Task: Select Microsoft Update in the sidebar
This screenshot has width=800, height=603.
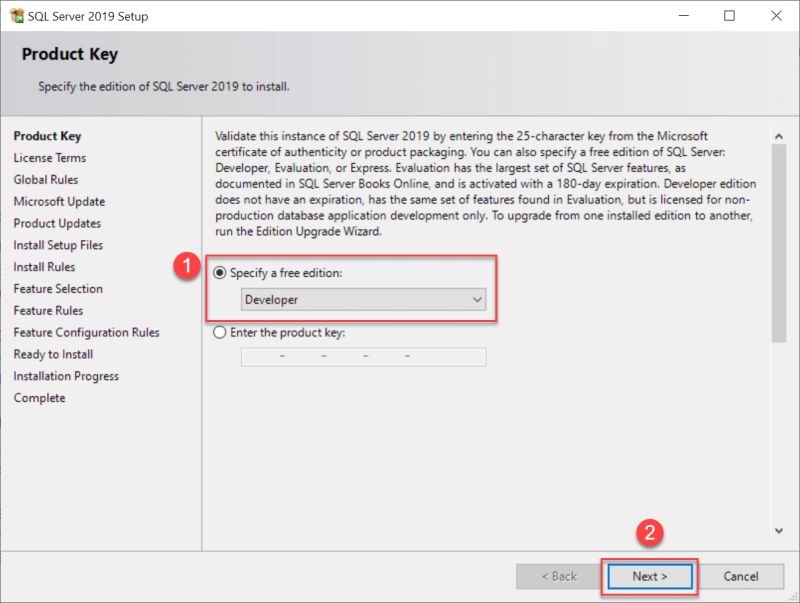Action: click(60, 202)
